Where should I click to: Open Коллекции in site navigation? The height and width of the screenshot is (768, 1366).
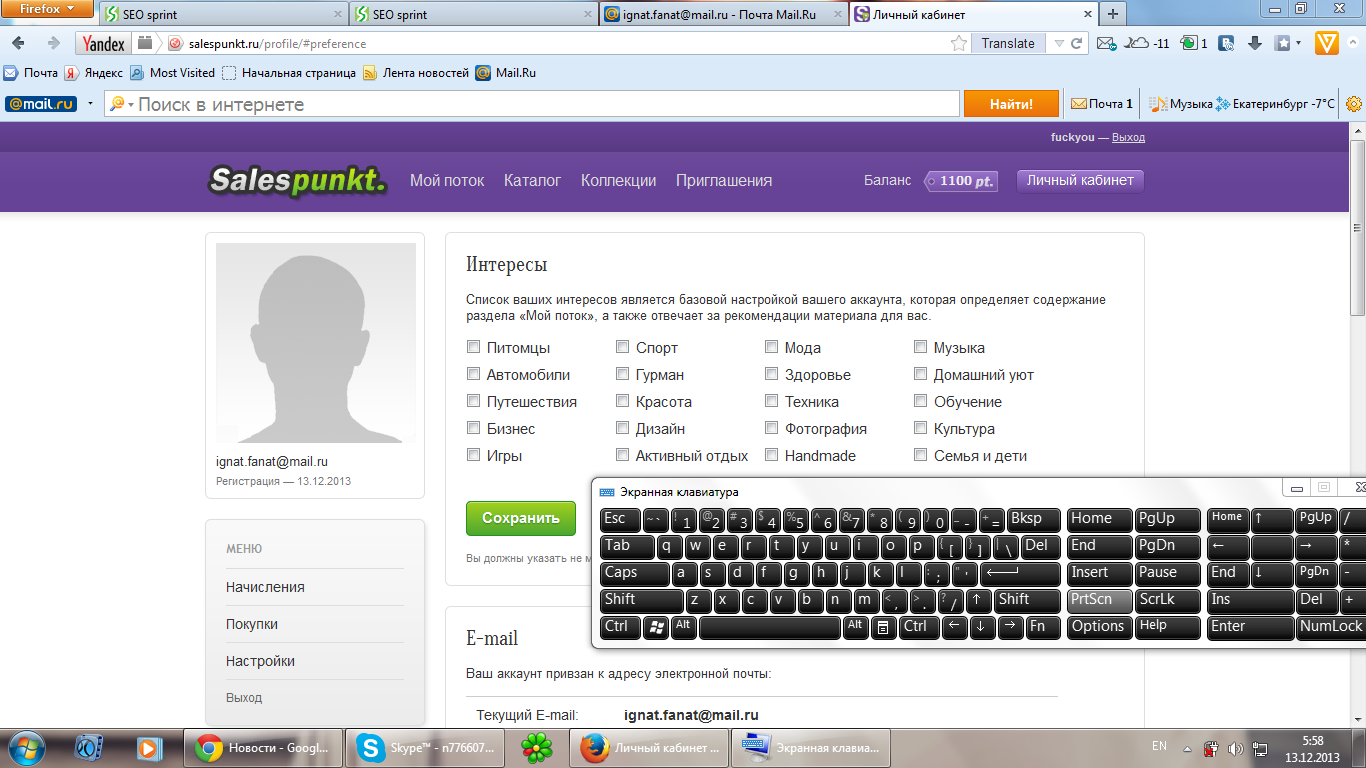[x=618, y=181]
